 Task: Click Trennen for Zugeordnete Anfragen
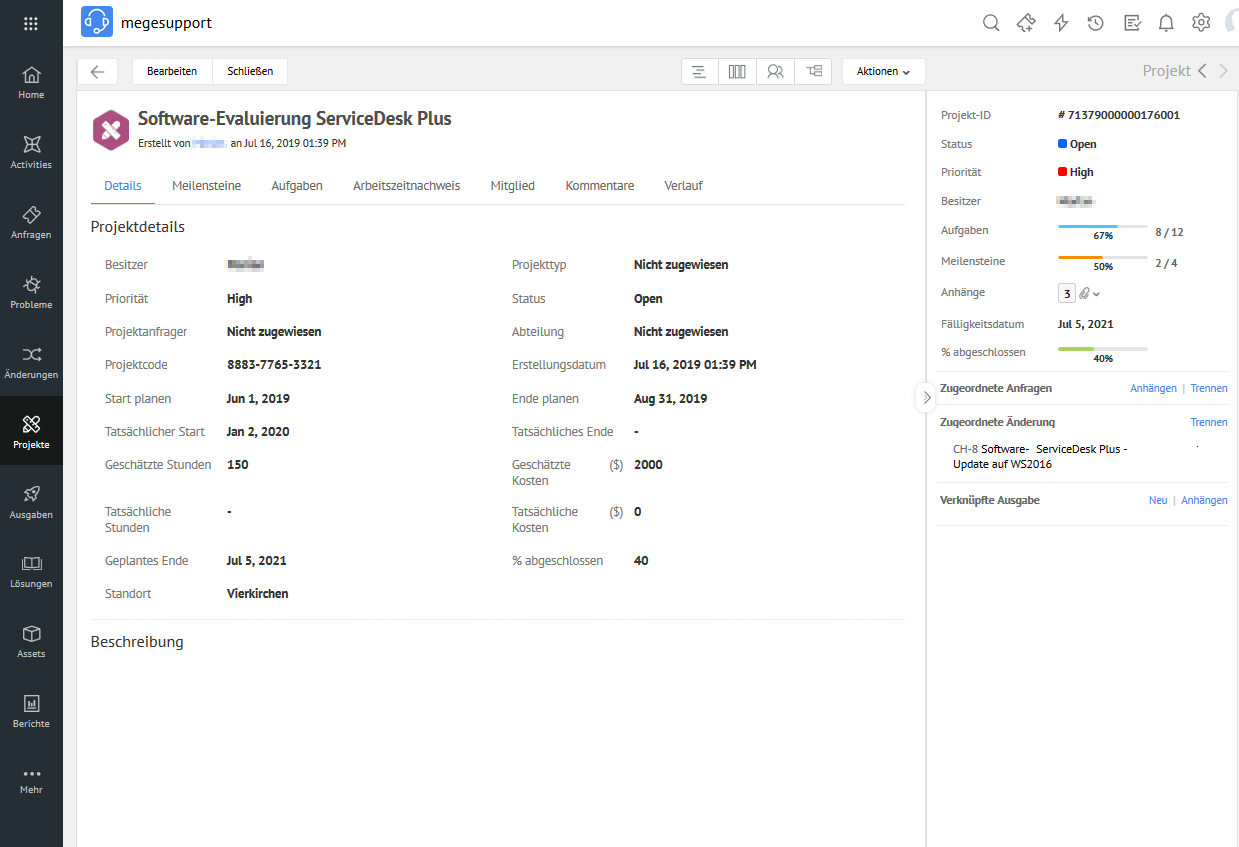(x=1209, y=388)
